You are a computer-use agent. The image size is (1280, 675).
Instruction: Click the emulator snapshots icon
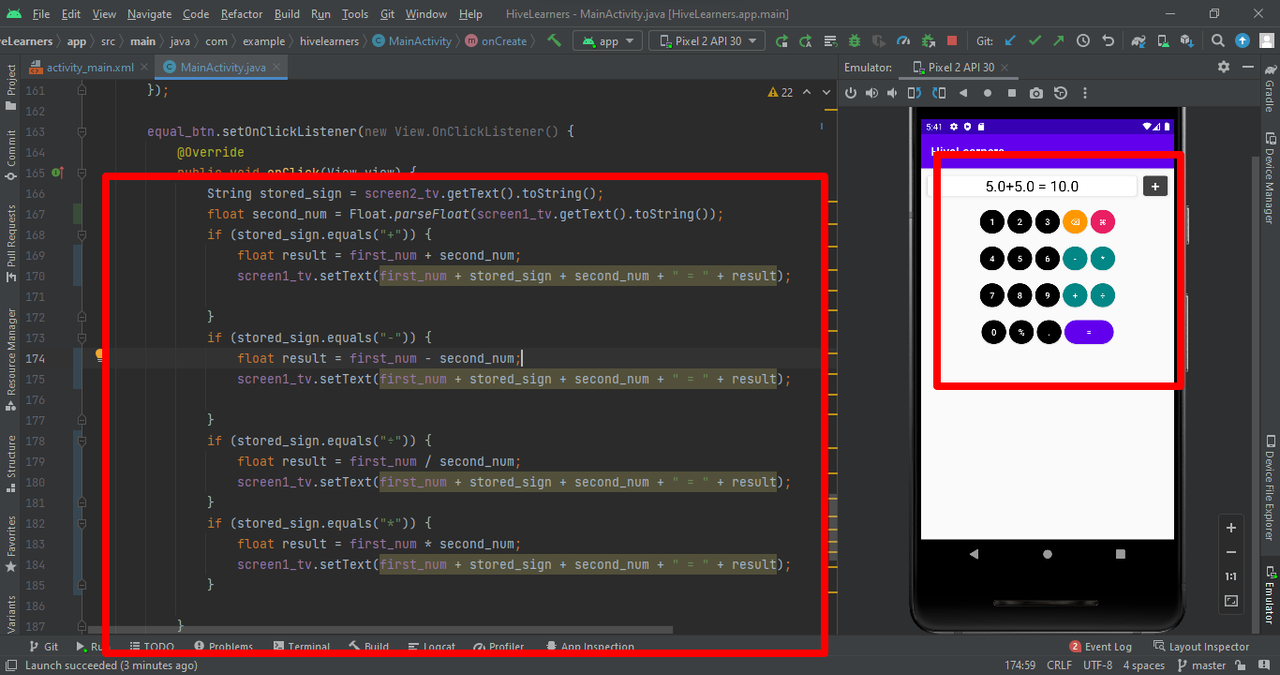click(1060, 93)
